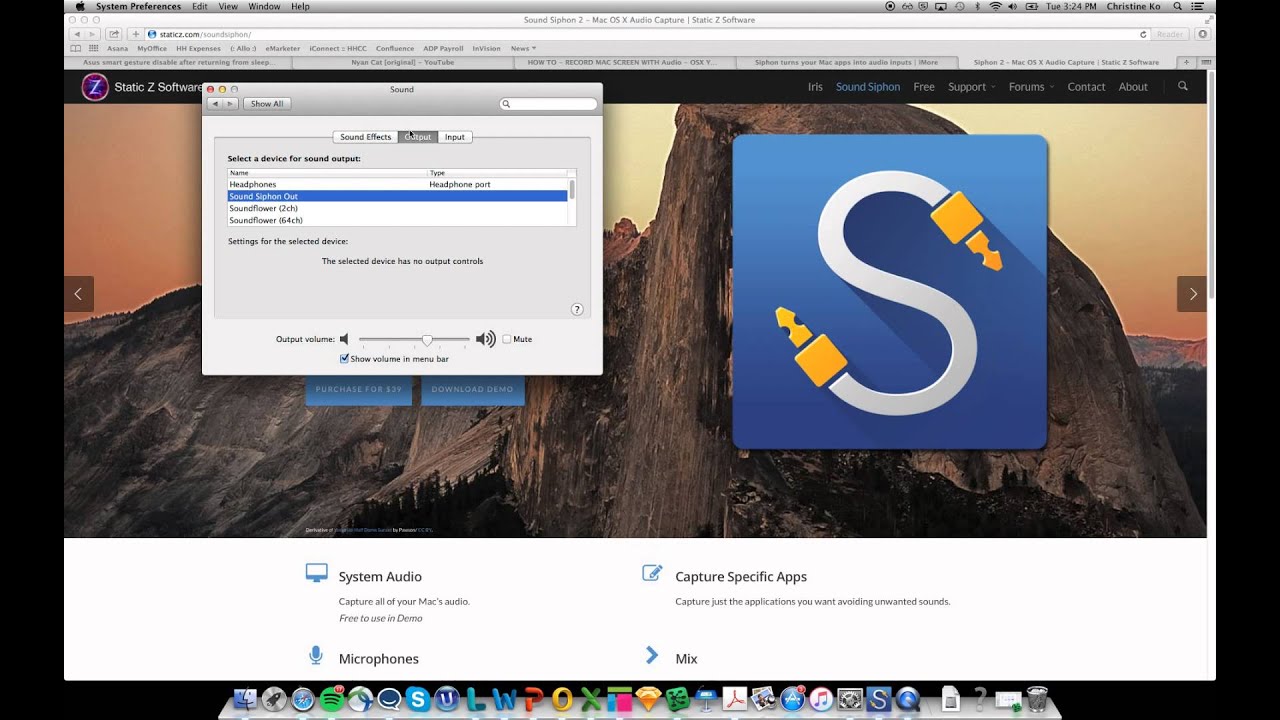Switch to Sound Effects tab
The width and height of the screenshot is (1280, 720).
point(365,137)
